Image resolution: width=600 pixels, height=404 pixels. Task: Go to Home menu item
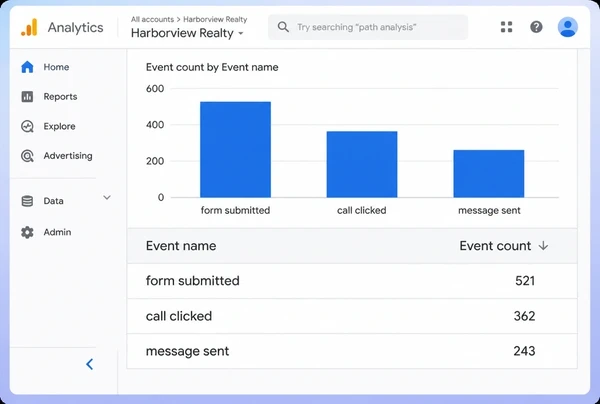(56, 67)
